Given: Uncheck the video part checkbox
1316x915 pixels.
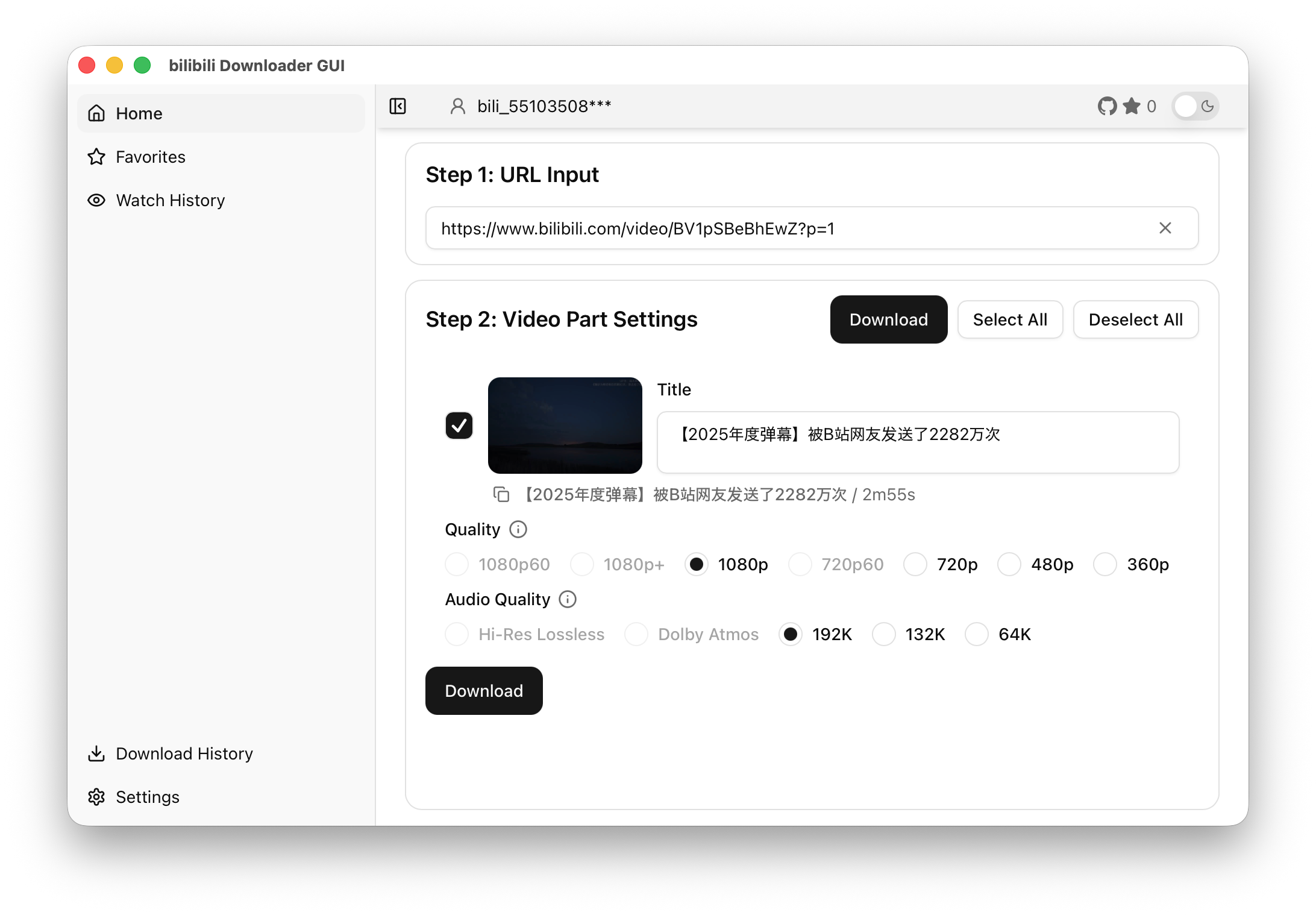Looking at the screenshot, I should (459, 426).
